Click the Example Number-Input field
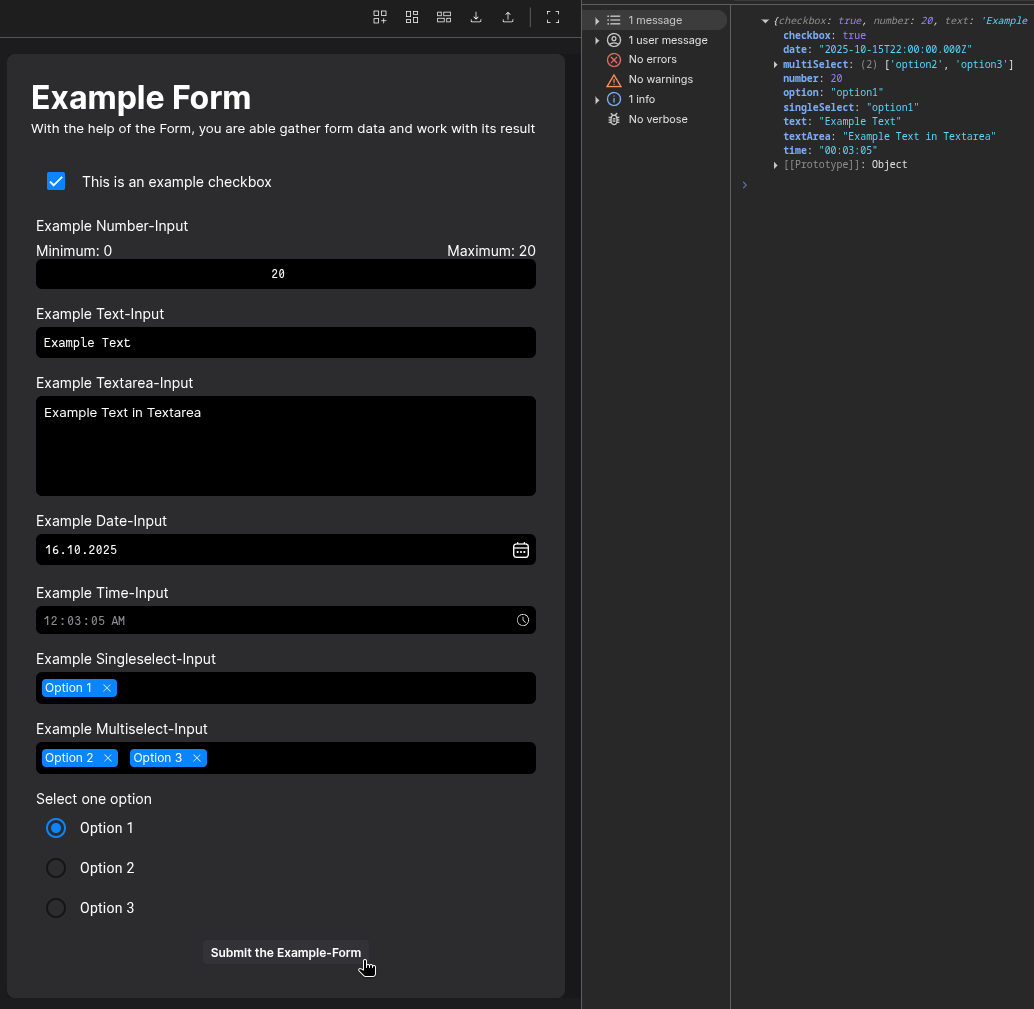Screen dimensions: 1034x1009 [285, 274]
